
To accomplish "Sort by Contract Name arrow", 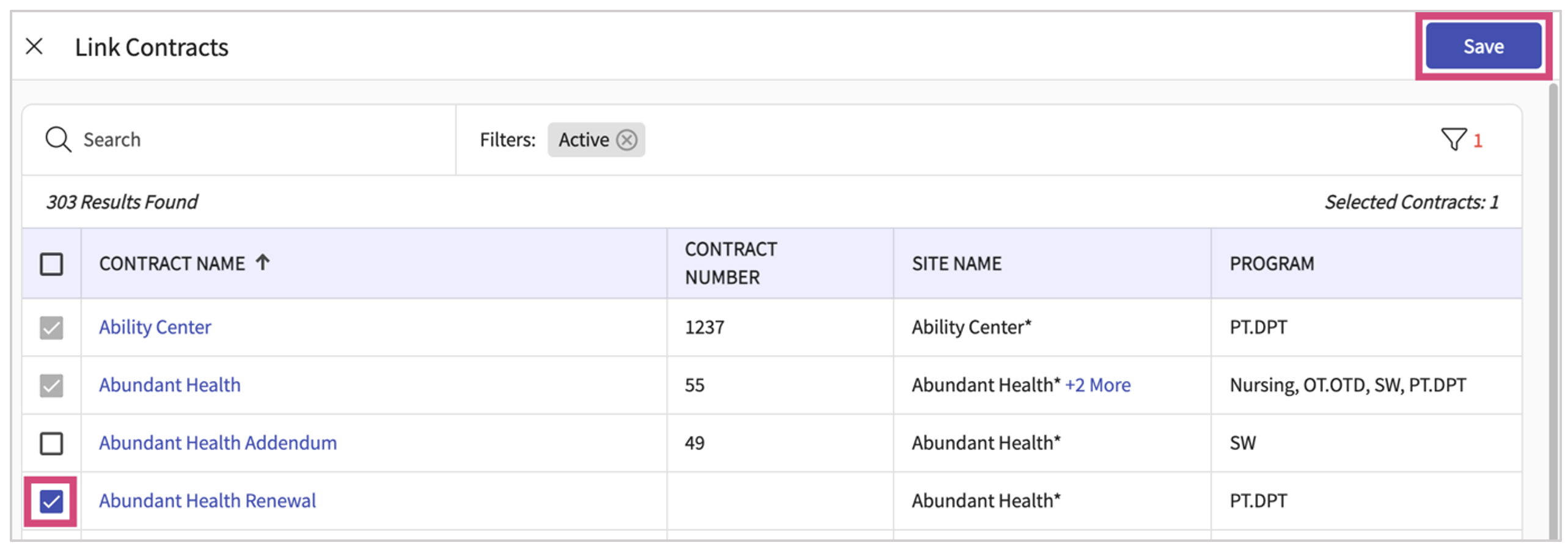I will pyautogui.click(x=263, y=263).
